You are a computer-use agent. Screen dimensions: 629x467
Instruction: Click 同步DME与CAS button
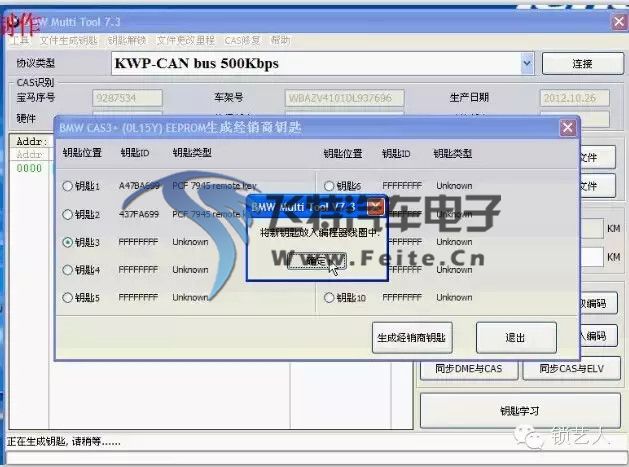(469, 369)
